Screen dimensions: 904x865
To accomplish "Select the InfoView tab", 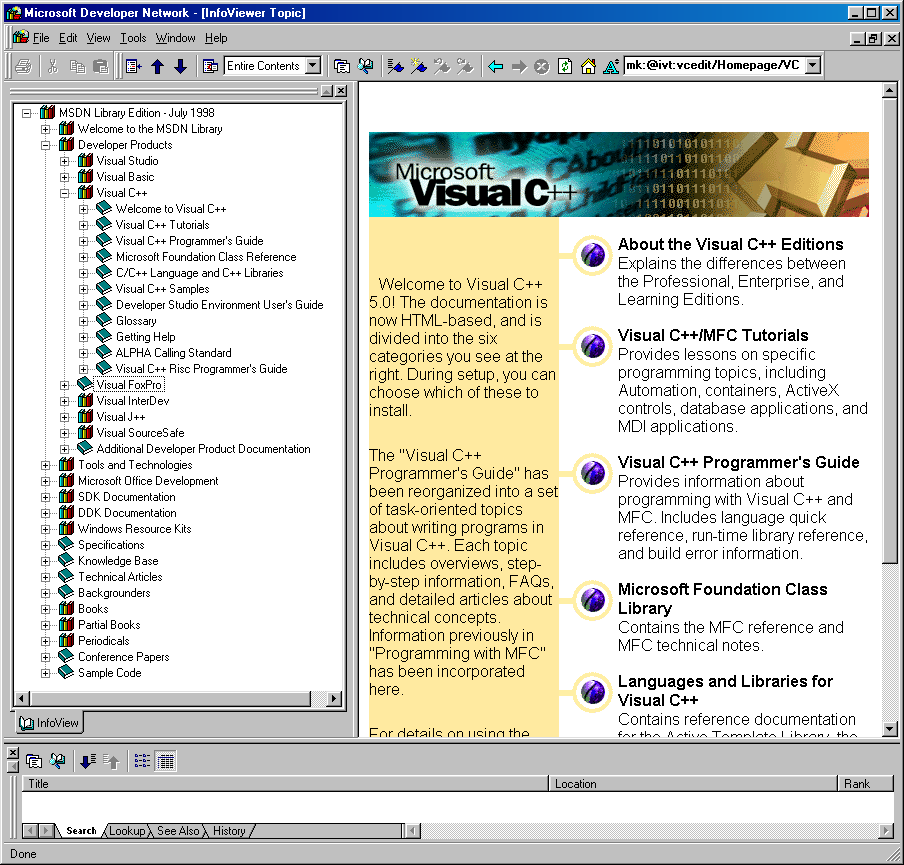I will (49, 723).
